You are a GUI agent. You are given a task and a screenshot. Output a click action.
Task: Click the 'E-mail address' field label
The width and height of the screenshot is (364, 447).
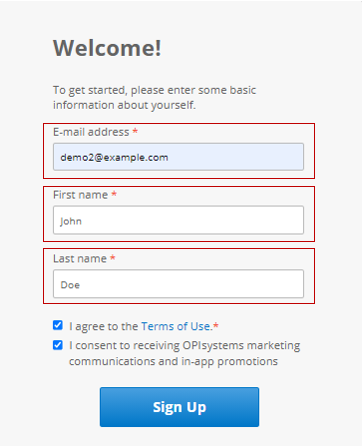91,132
